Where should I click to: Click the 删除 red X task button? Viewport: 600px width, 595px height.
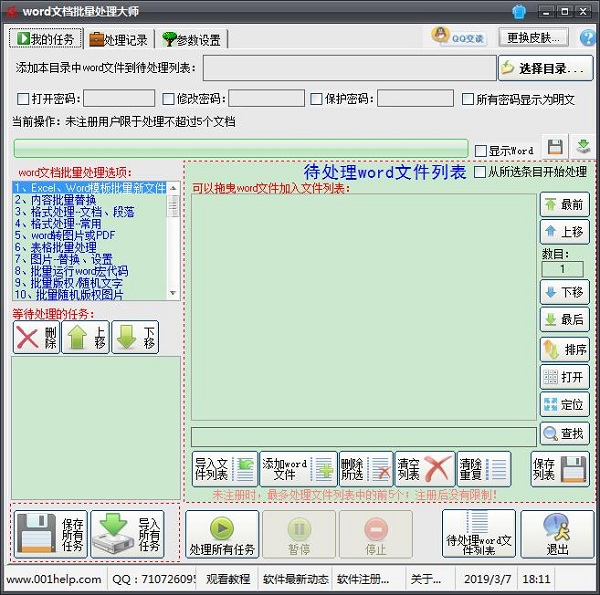click(x=35, y=337)
